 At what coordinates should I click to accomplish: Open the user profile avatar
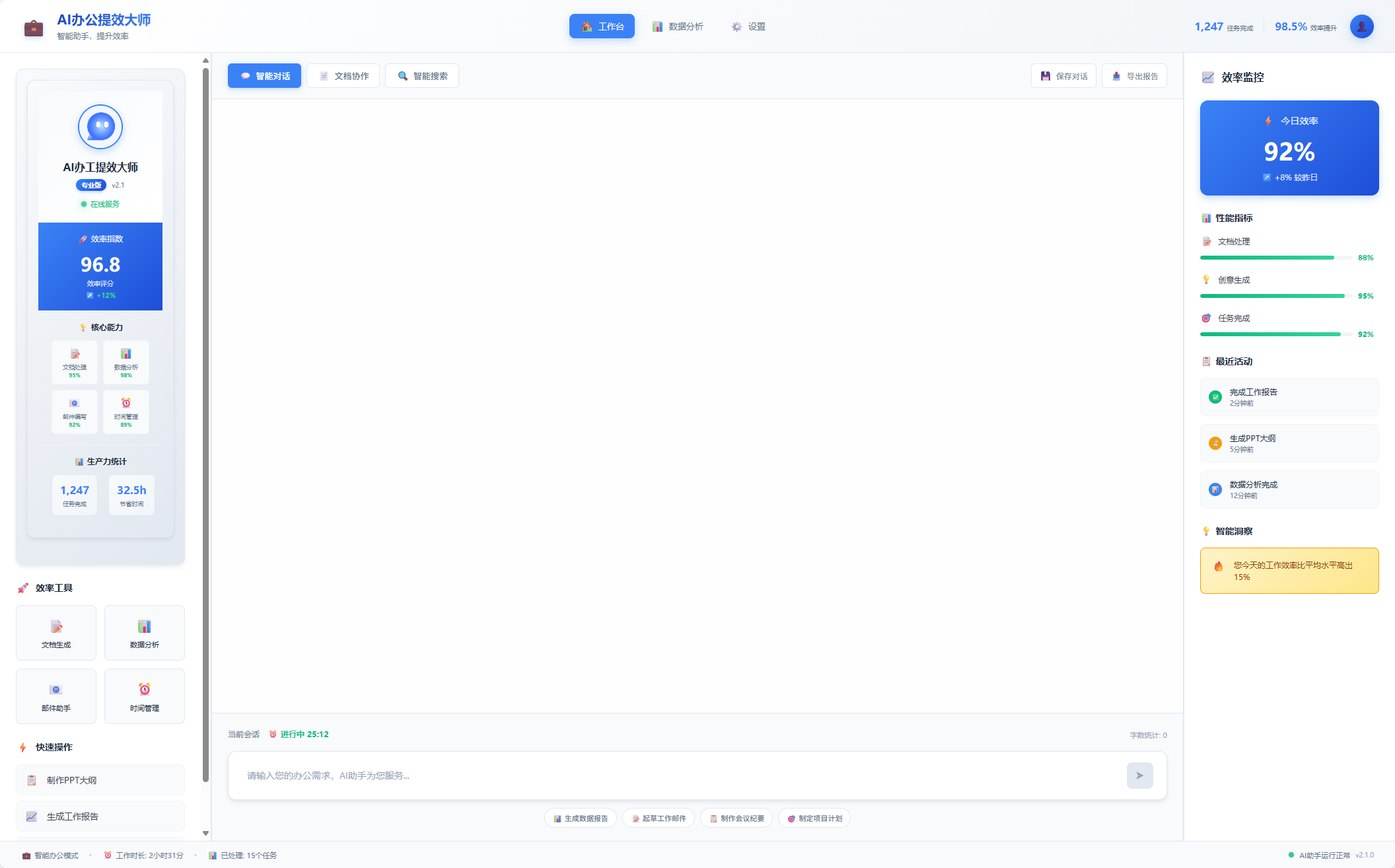click(x=1361, y=26)
